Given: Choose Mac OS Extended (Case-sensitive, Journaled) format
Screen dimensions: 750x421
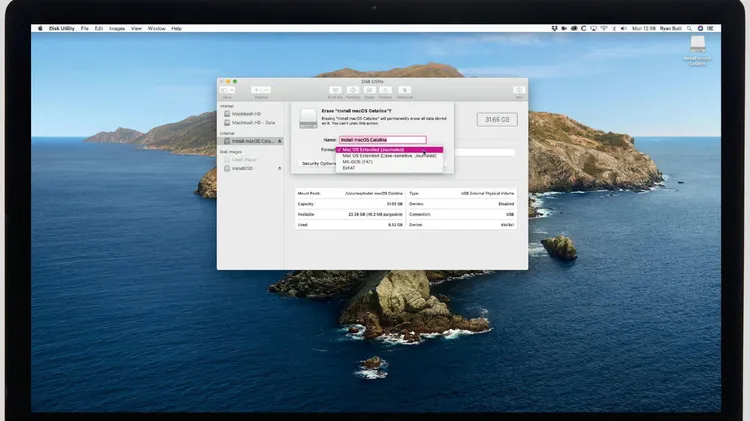Looking at the screenshot, I should pos(389,156).
